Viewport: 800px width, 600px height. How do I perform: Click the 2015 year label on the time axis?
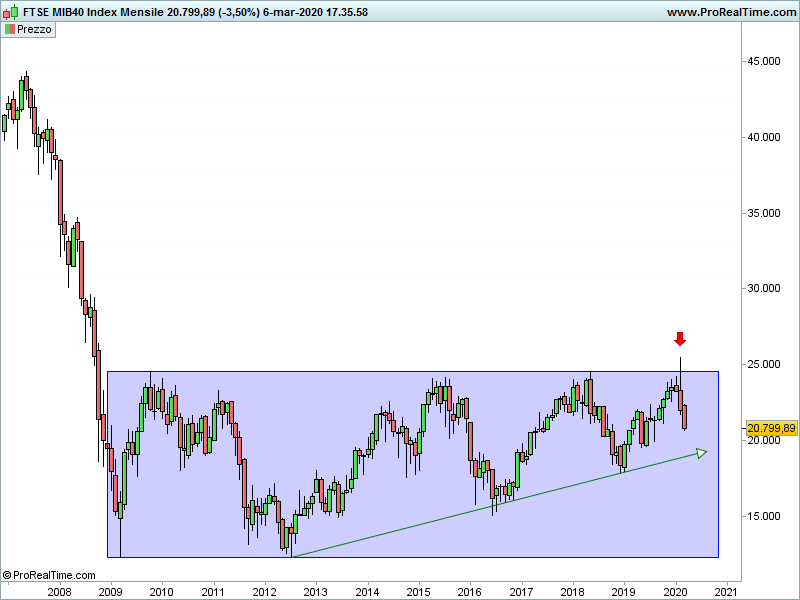click(x=418, y=592)
